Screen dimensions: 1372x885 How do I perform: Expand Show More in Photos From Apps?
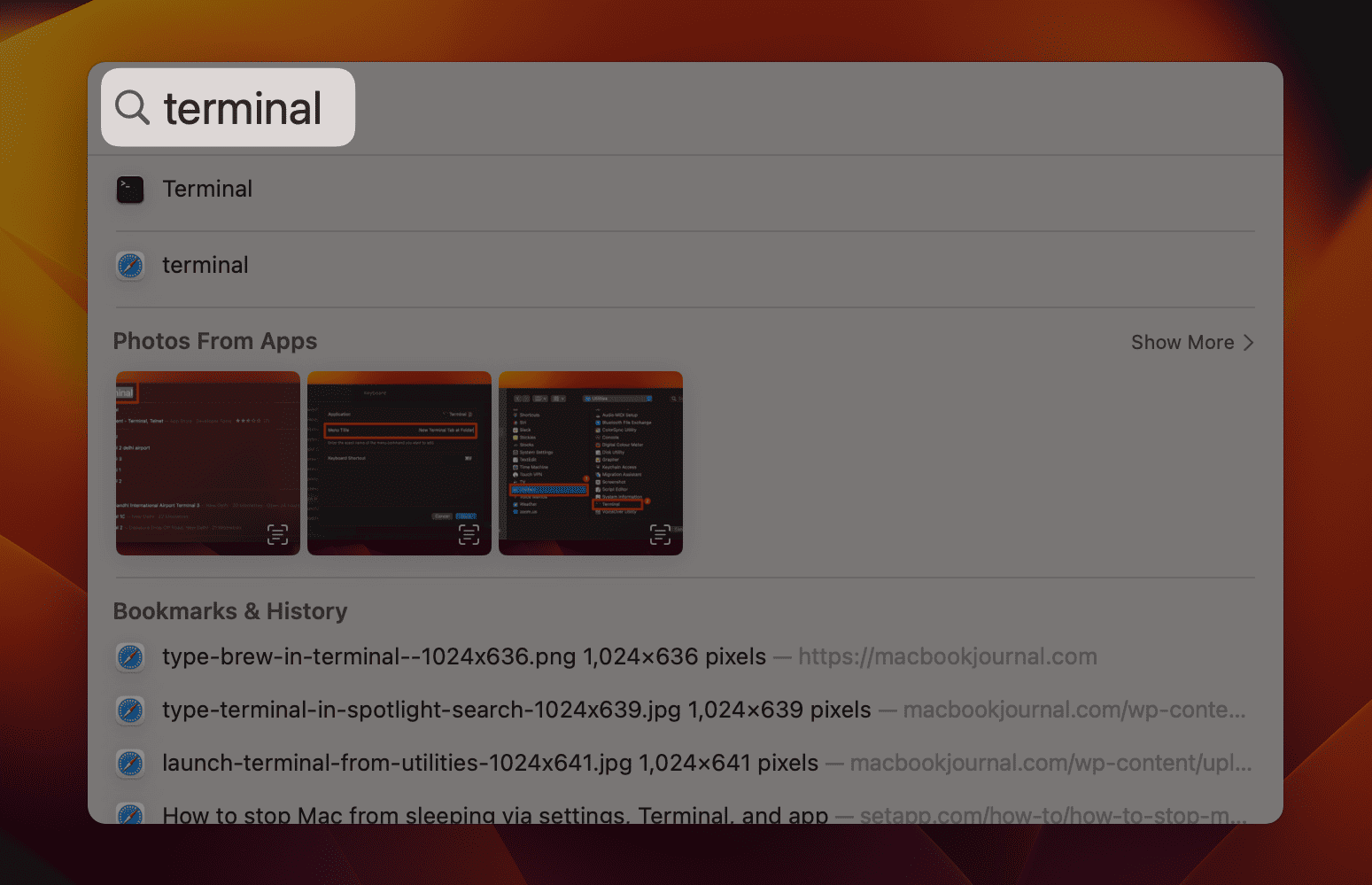tap(1191, 342)
